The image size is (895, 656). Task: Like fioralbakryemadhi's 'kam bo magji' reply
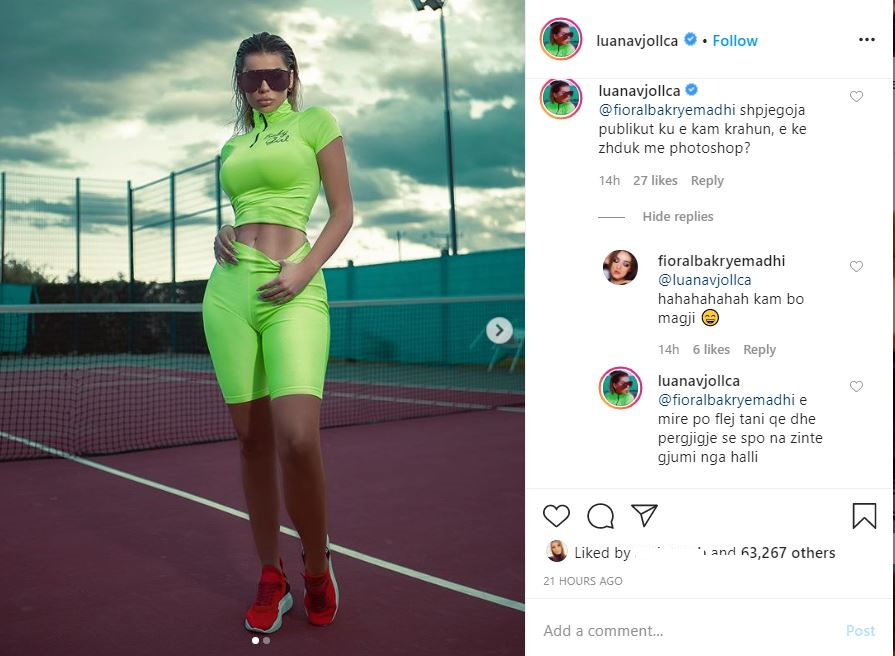[x=856, y=266]
